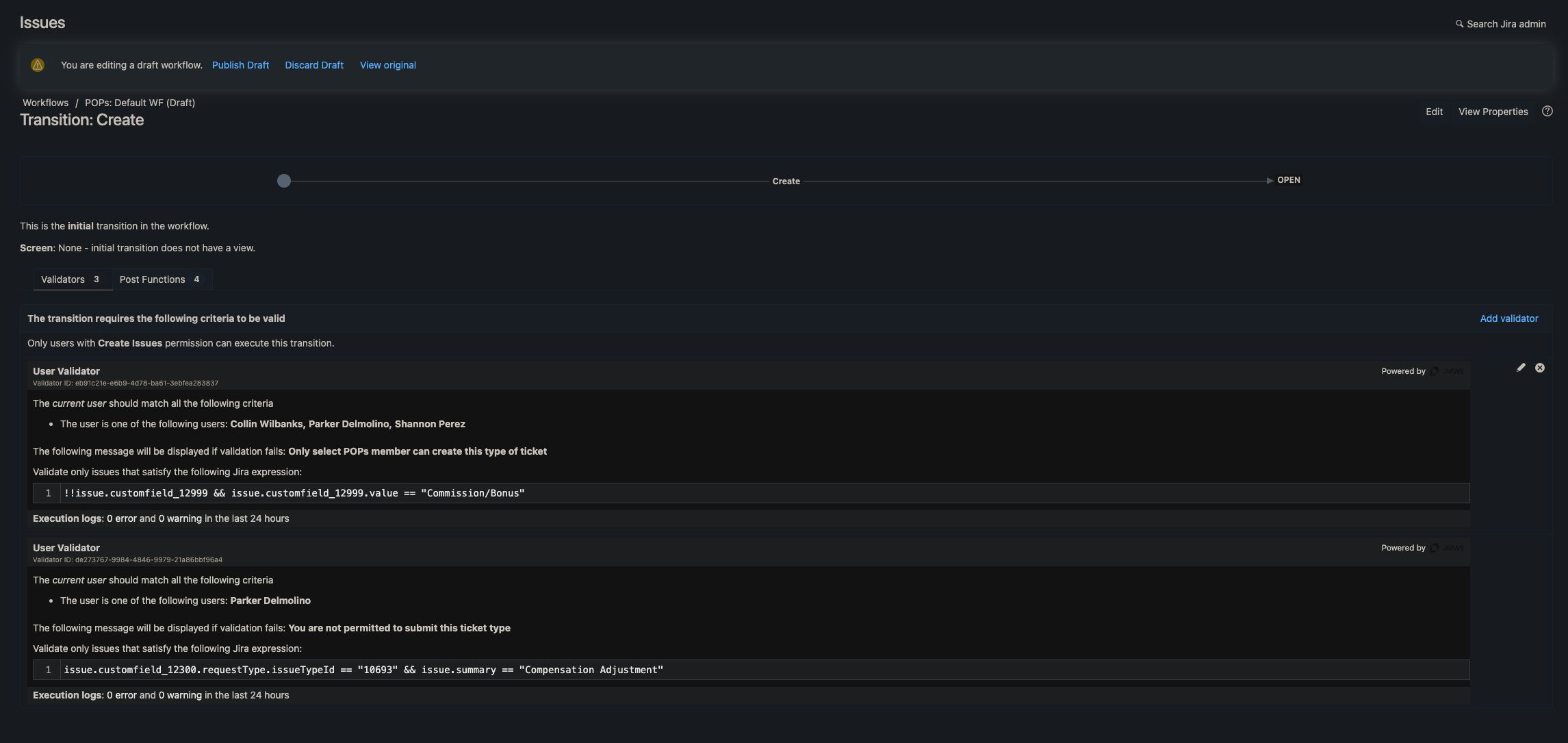Click the warning triangle in the draft banner

(38, 64)
